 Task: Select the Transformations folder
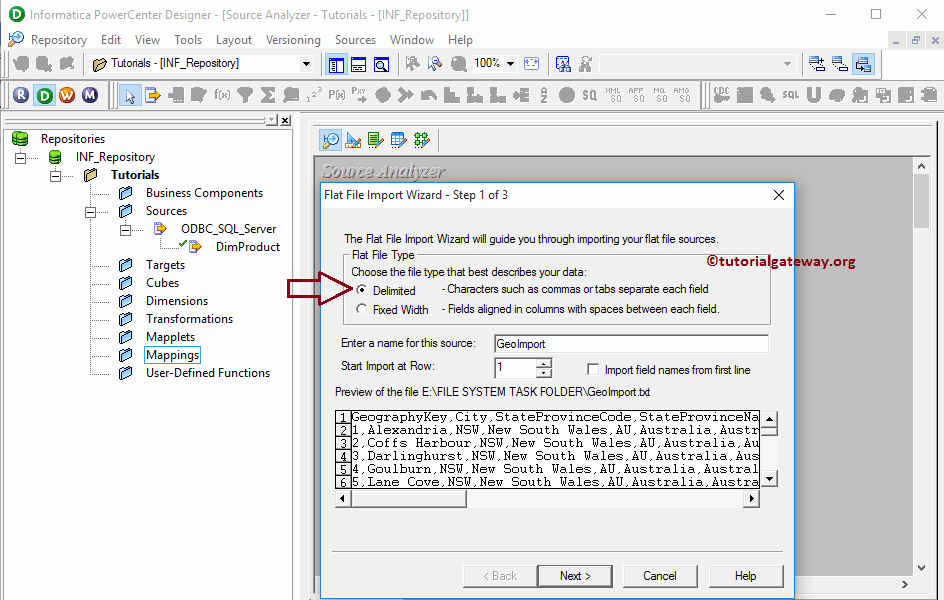pos(189,319)
